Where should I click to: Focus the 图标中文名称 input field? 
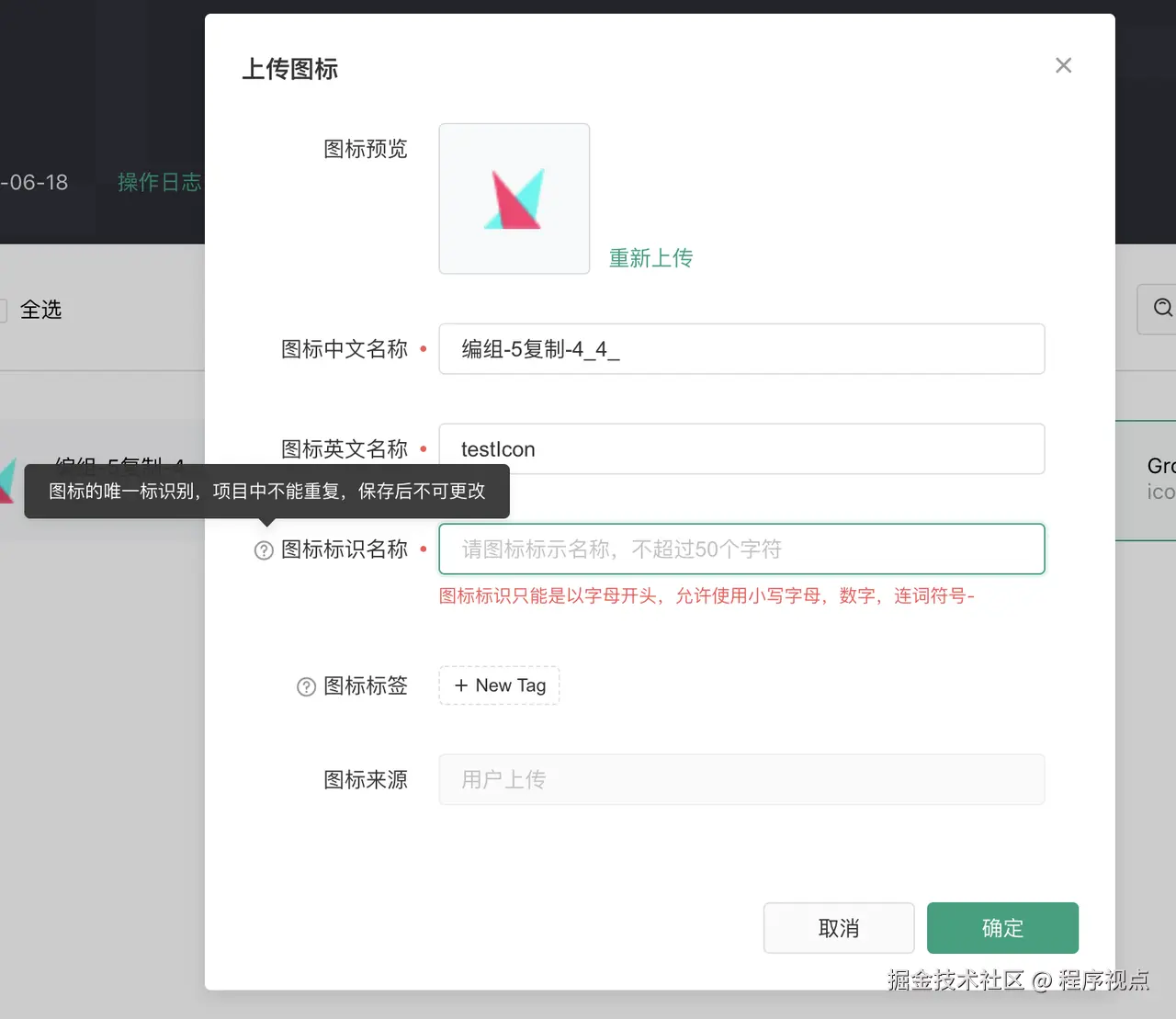coord(741,349)
